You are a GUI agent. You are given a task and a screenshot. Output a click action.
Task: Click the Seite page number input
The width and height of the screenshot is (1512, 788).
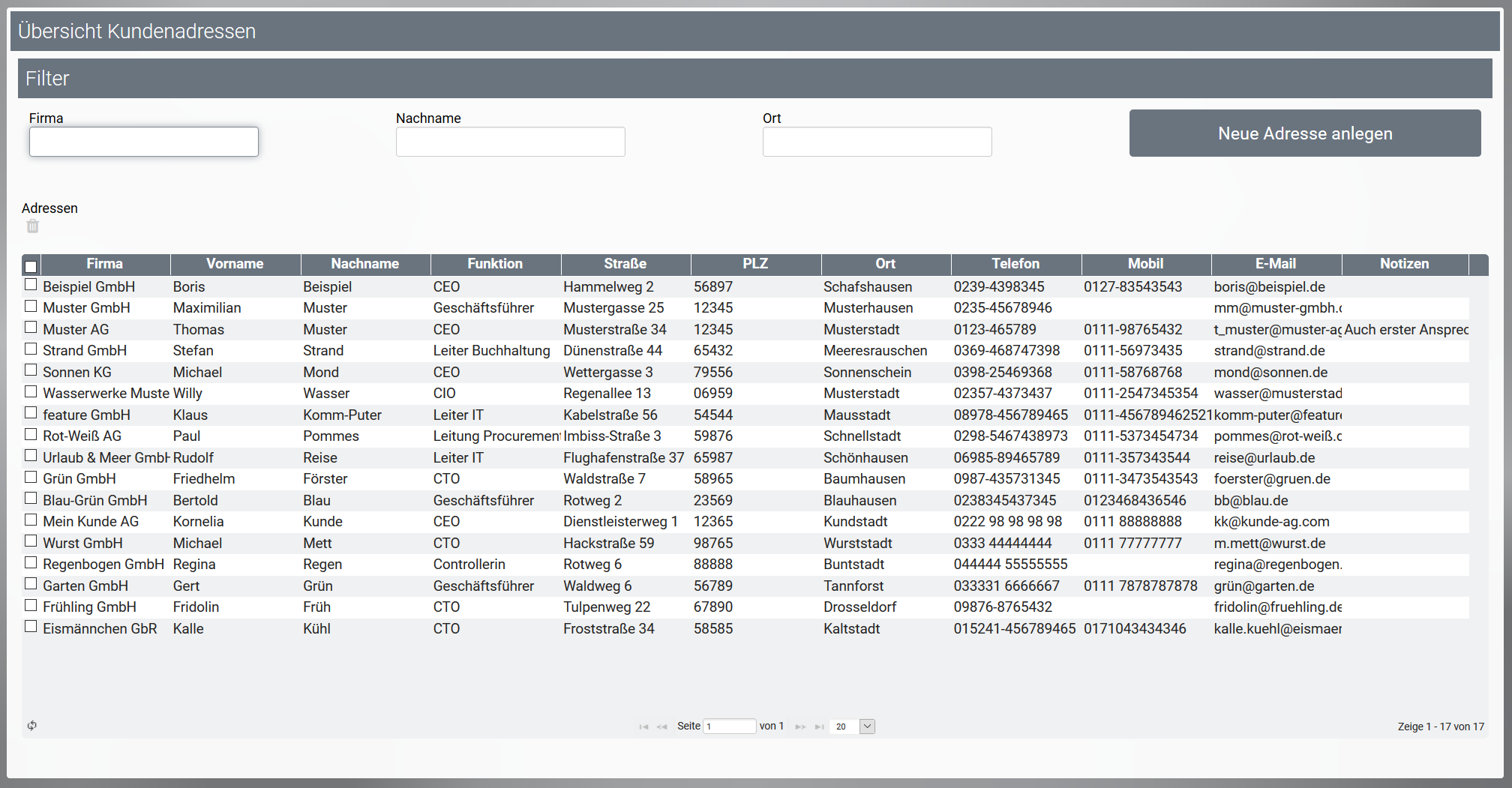tap(729, 726)
